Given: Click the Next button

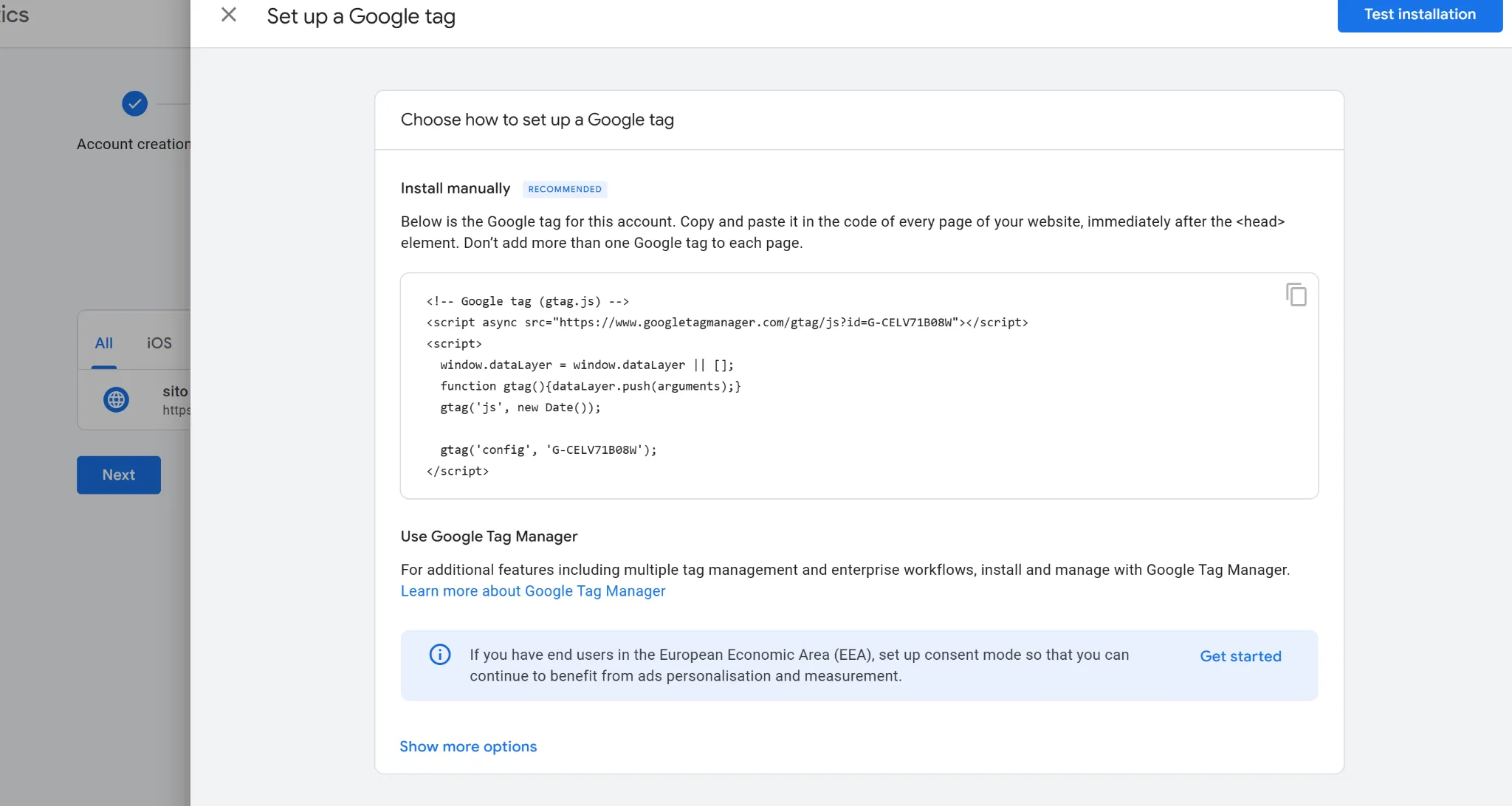Looking at the screenshot, I should 119,475.
